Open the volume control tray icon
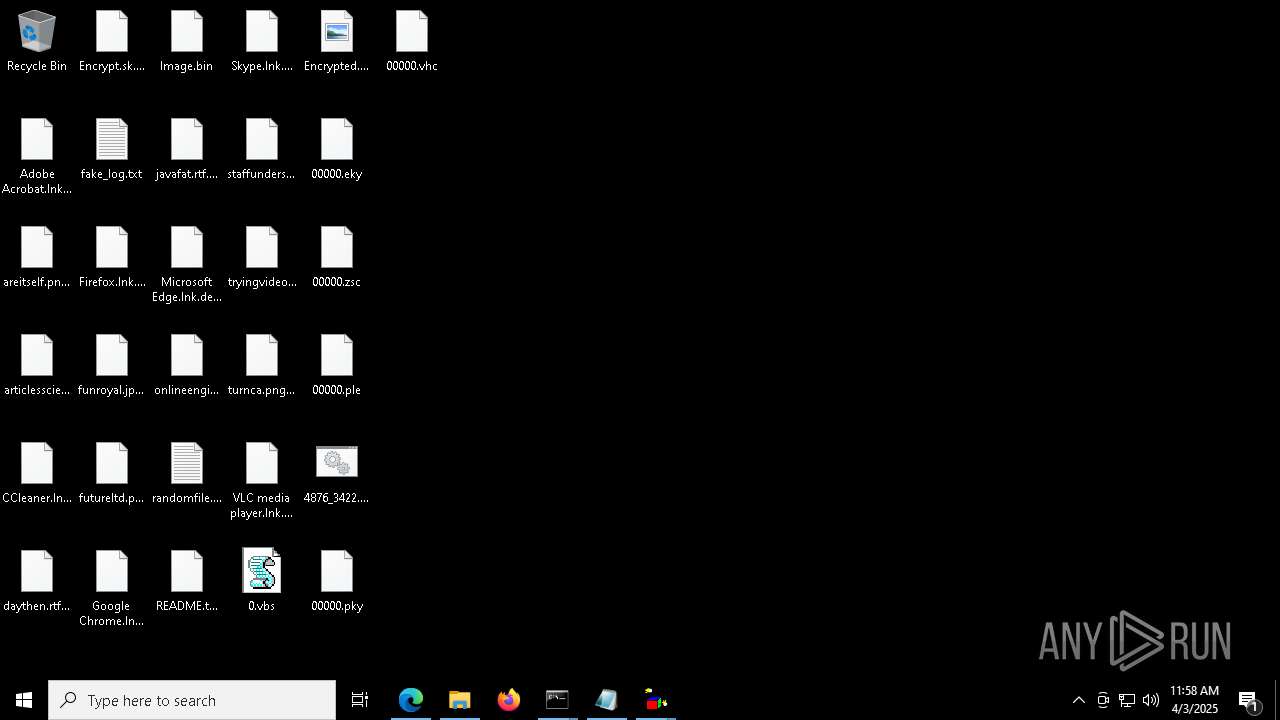The width and height of the screenshot is (1280, 720). (1151, 700)
